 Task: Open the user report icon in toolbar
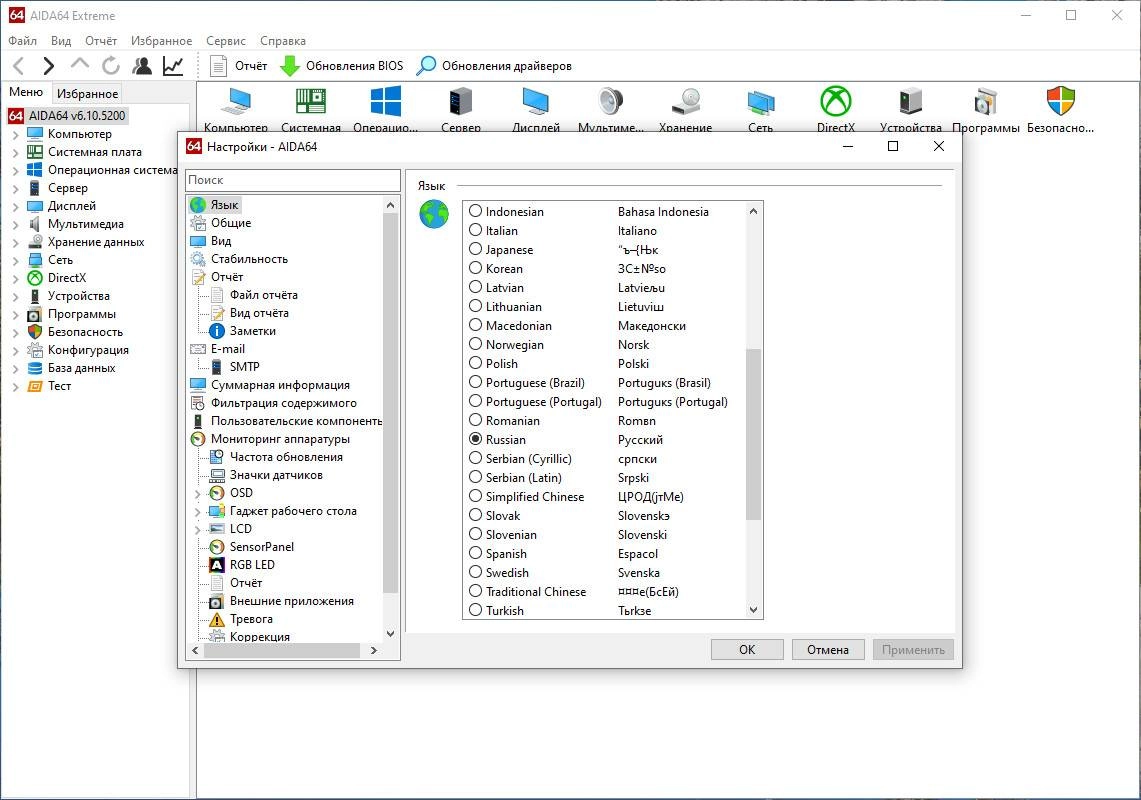point(142,66)
